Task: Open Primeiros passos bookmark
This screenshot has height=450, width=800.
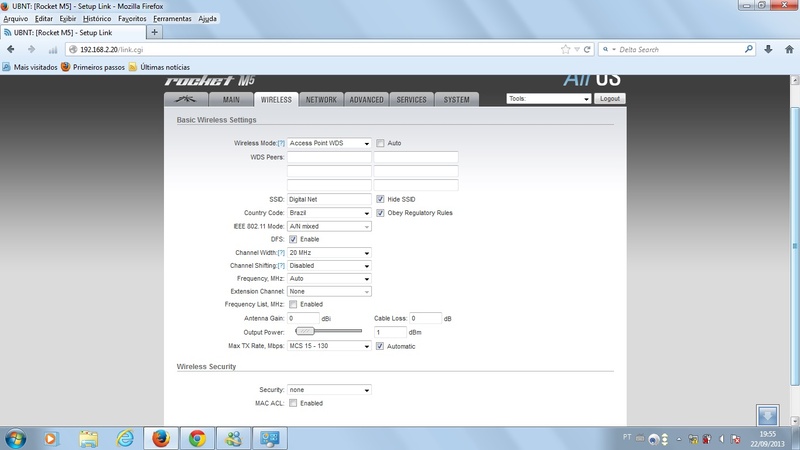Action: (93, 67)
